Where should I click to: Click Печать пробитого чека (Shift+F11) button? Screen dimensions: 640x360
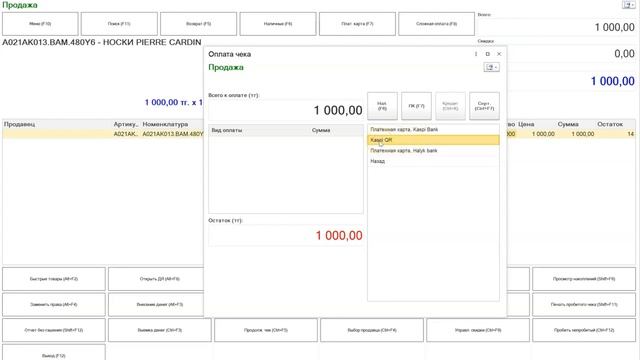click(584, 304)
